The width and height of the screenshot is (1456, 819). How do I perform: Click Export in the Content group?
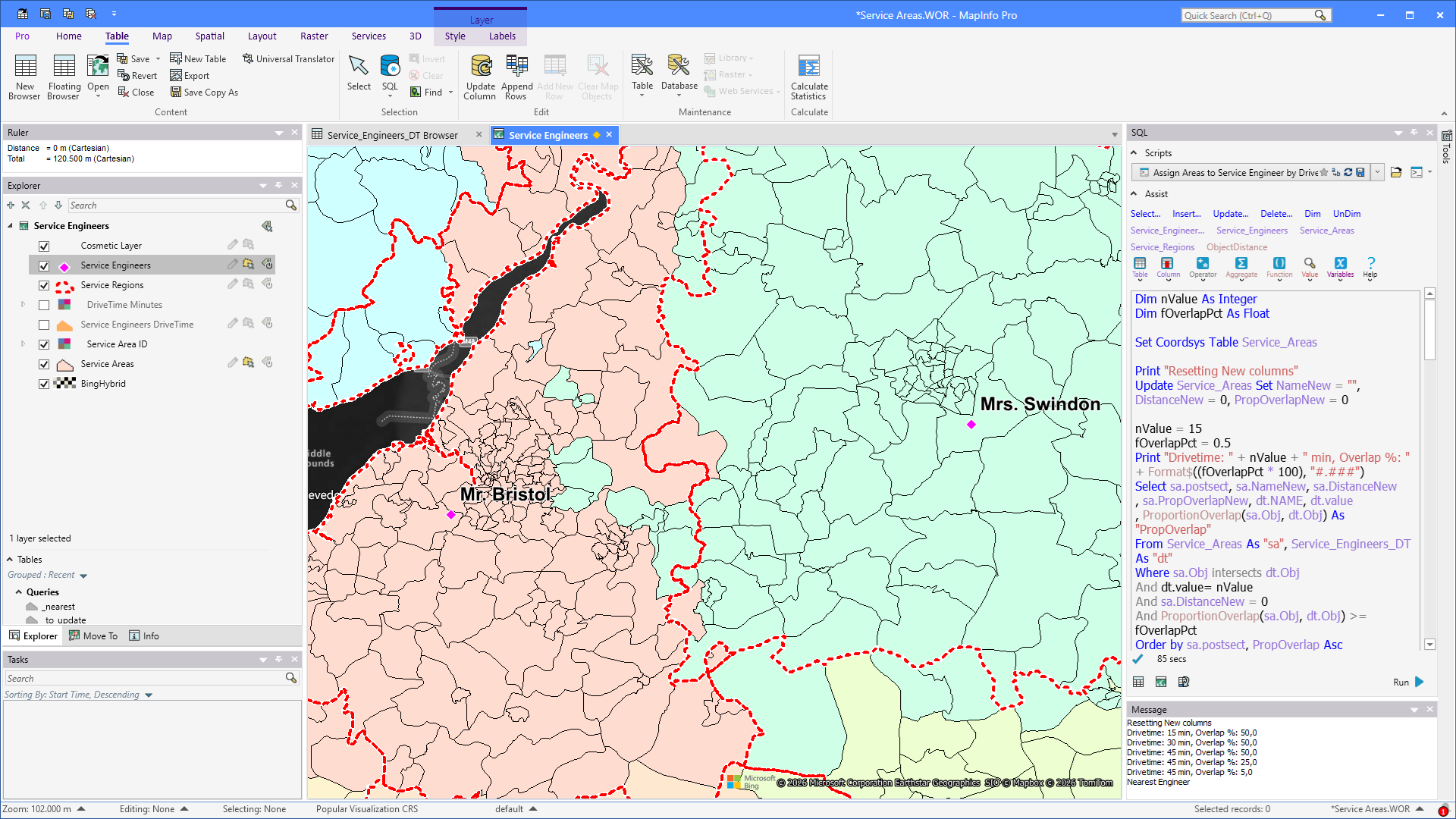(x=190, y=76)
